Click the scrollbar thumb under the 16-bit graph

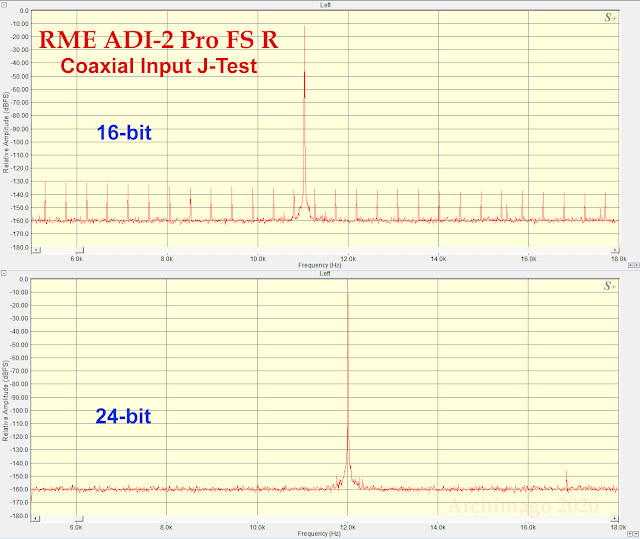point(80,250)
